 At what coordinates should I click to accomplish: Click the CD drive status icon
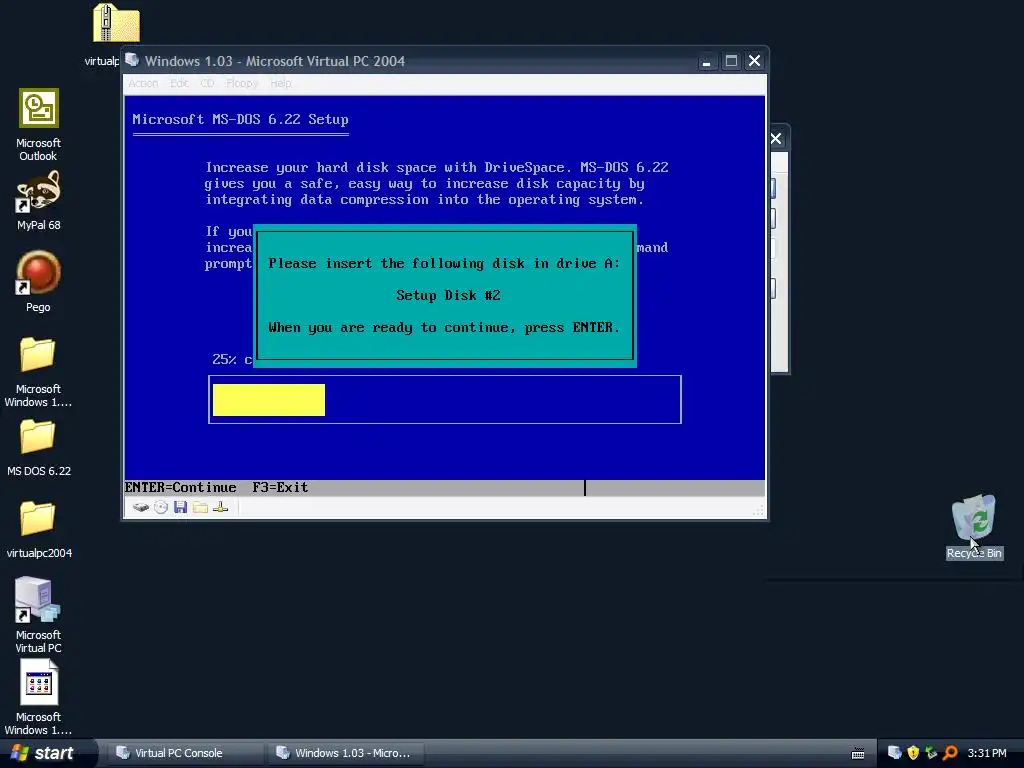pos(161,507)
